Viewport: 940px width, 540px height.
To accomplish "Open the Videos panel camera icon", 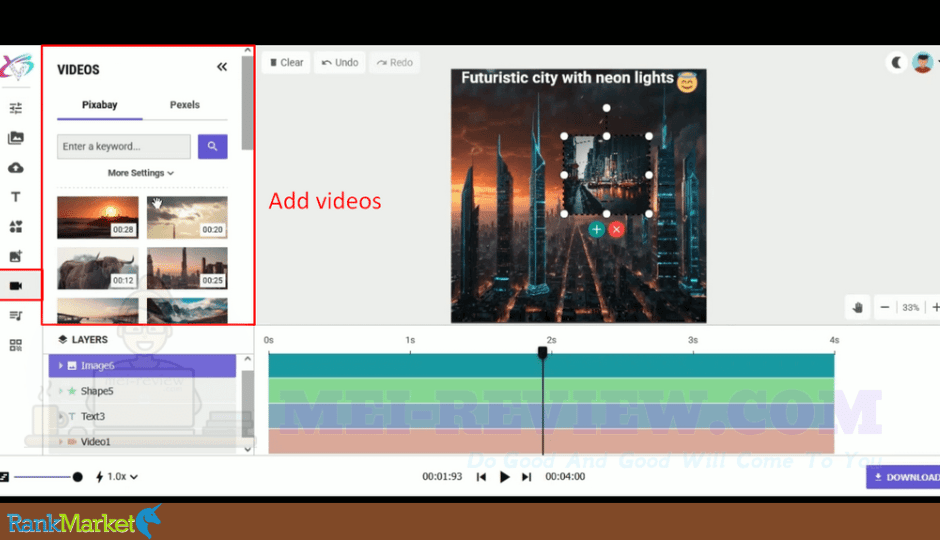I will [x=16, y=286].
